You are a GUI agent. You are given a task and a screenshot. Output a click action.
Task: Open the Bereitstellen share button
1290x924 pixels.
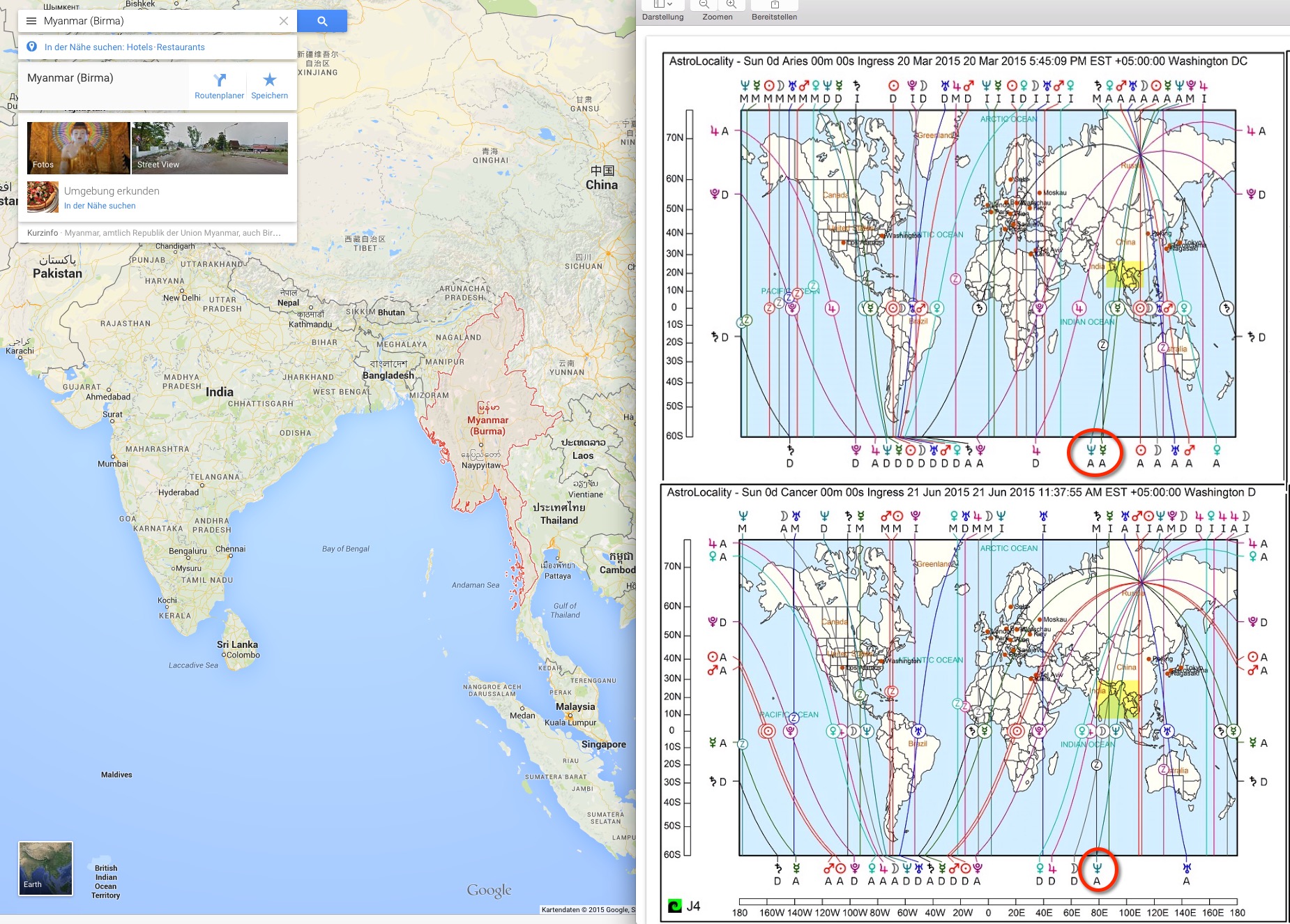click(774, 4)
